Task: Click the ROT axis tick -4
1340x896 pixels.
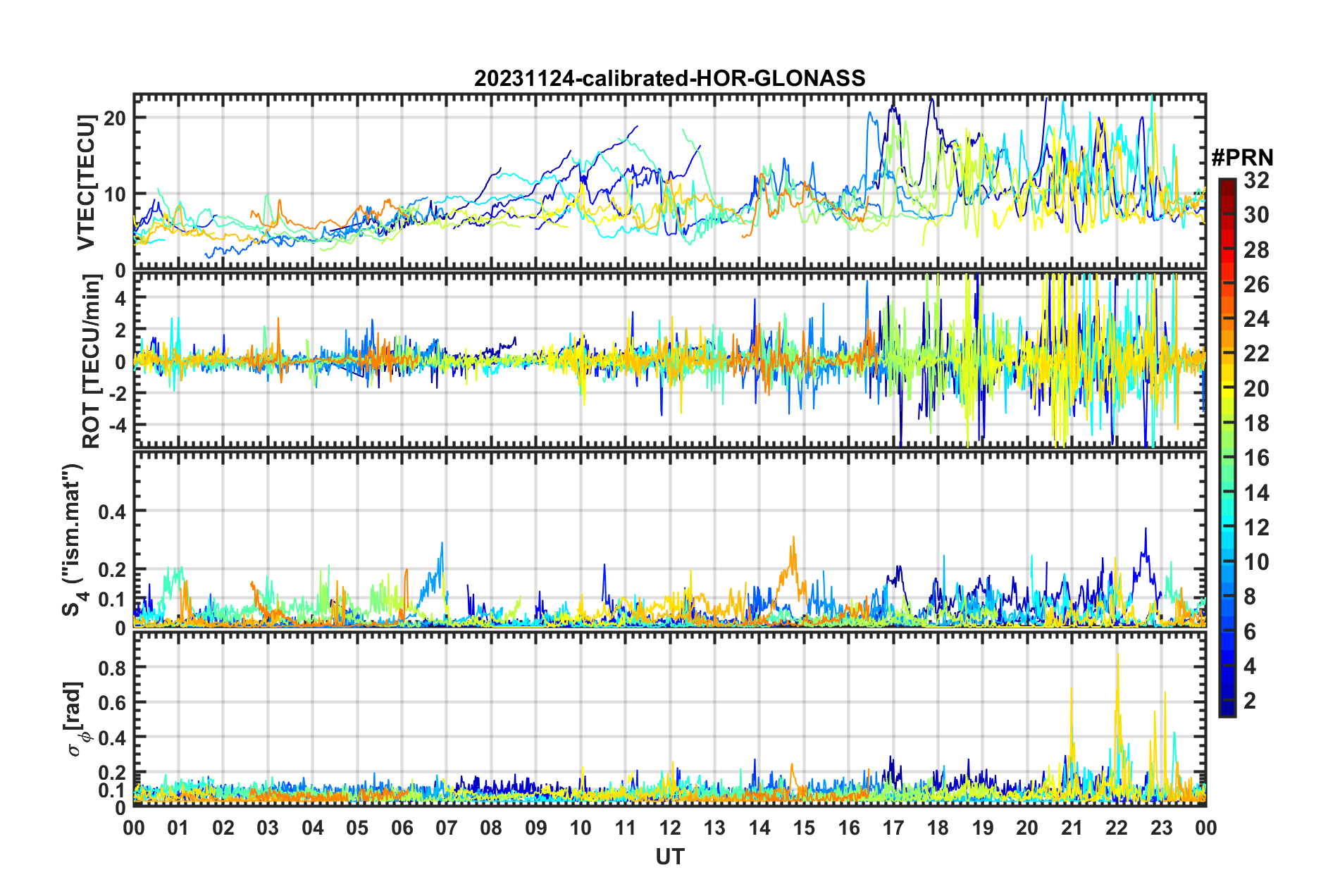Action: pos(116,425)
